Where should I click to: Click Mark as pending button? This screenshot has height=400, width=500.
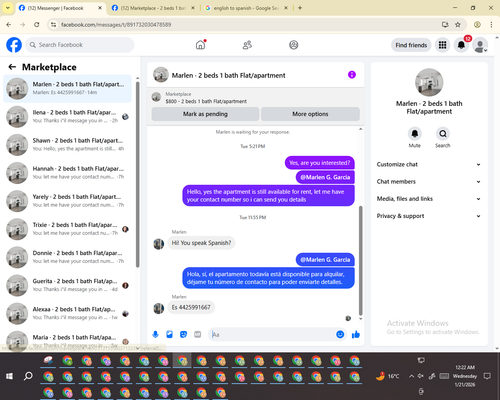pos(205,114)
